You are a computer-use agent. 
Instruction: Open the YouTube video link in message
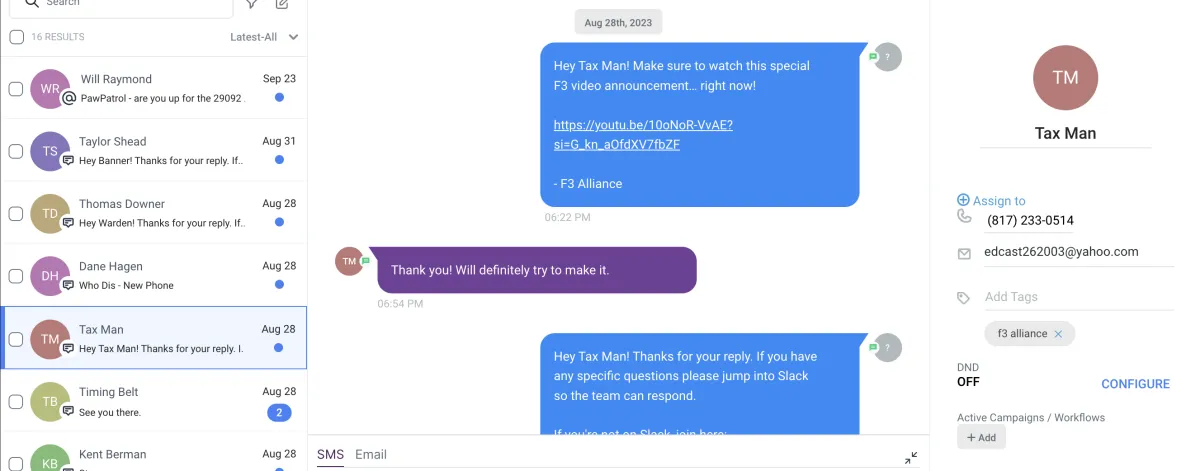pyautogui.click(x=643, y=134)
